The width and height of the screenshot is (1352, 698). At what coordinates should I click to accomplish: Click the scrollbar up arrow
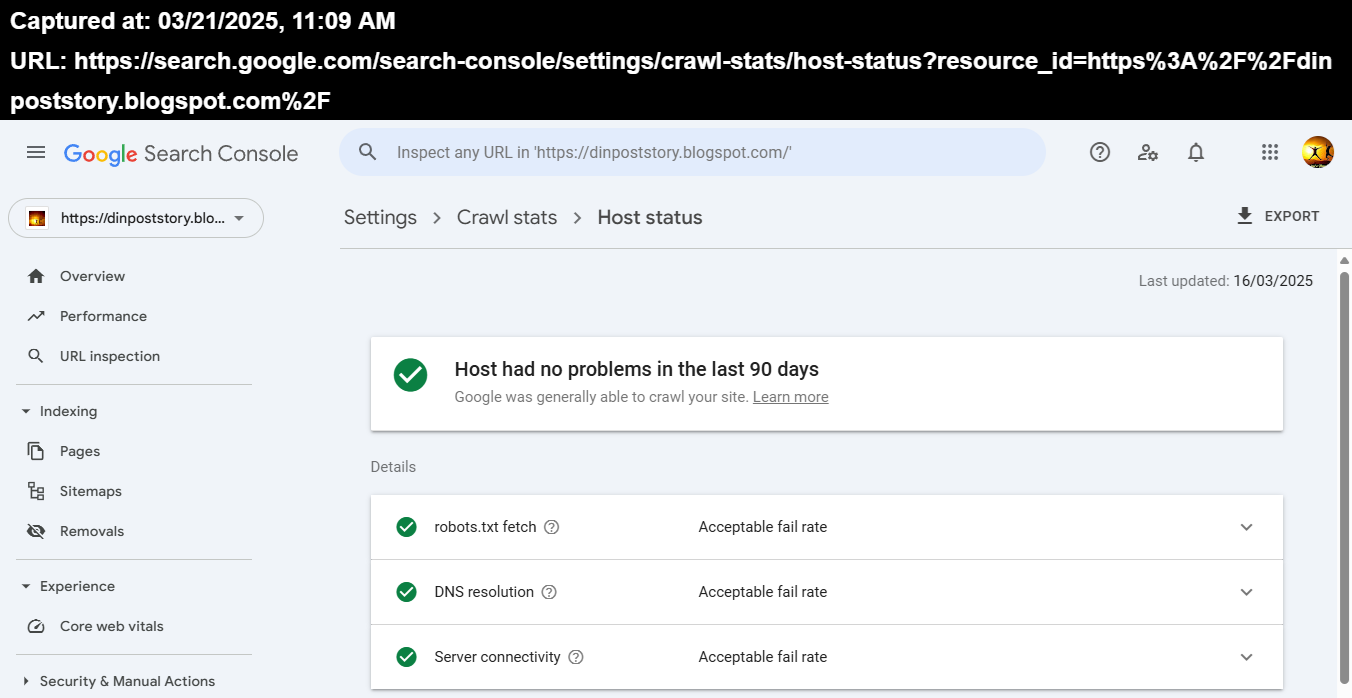(x=1344, y=261)
